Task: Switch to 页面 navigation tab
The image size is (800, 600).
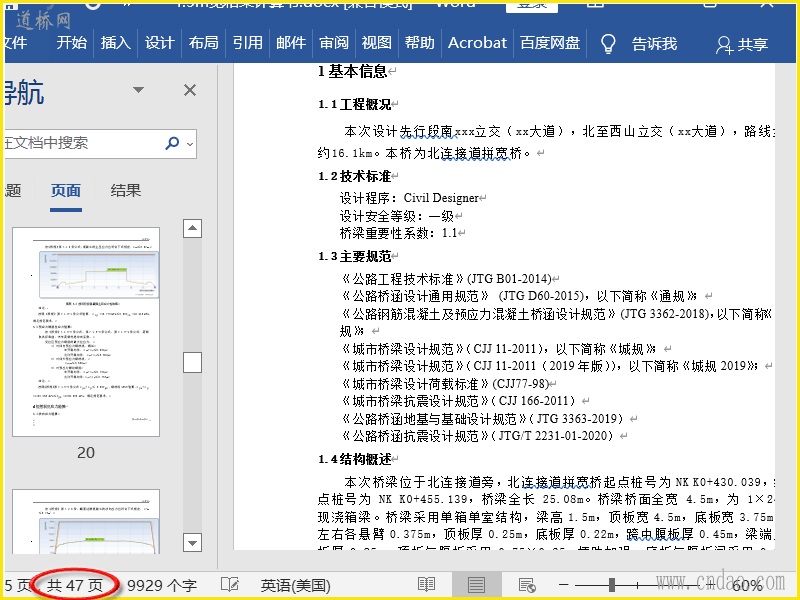Action: [66, 191]
